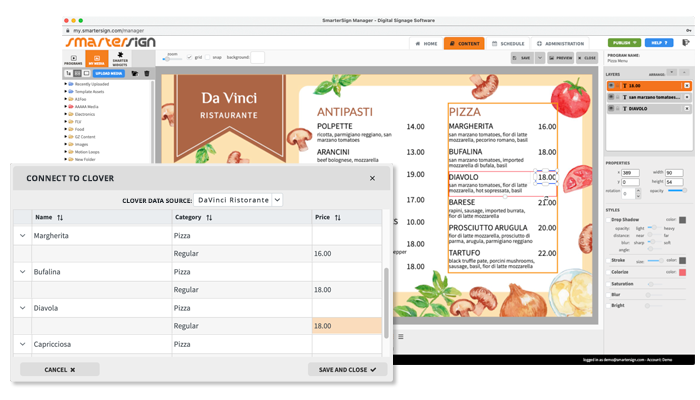Image resolution: width=700 pixels, height=400 pixels.
Task: Select the grid thumbnail view icon in media panel
Action: coord(77,73)
